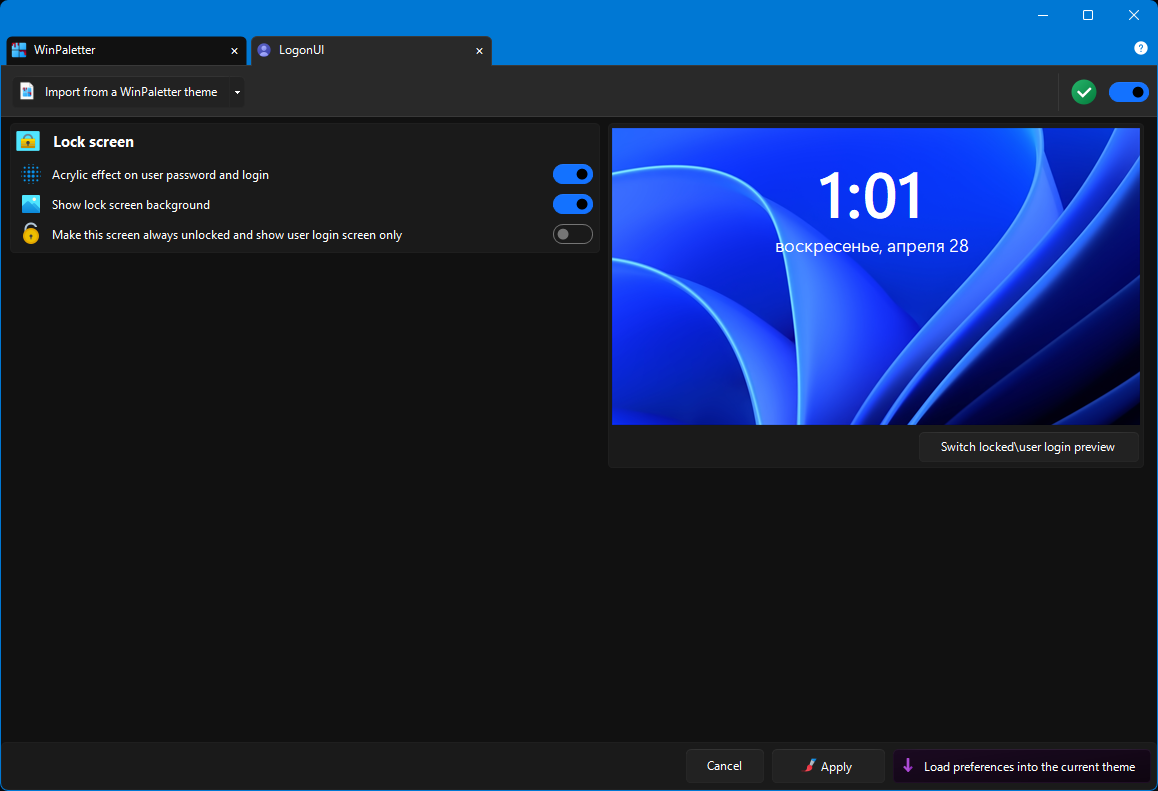Turn off the main LogonUI toggle

click(1128, 92)
